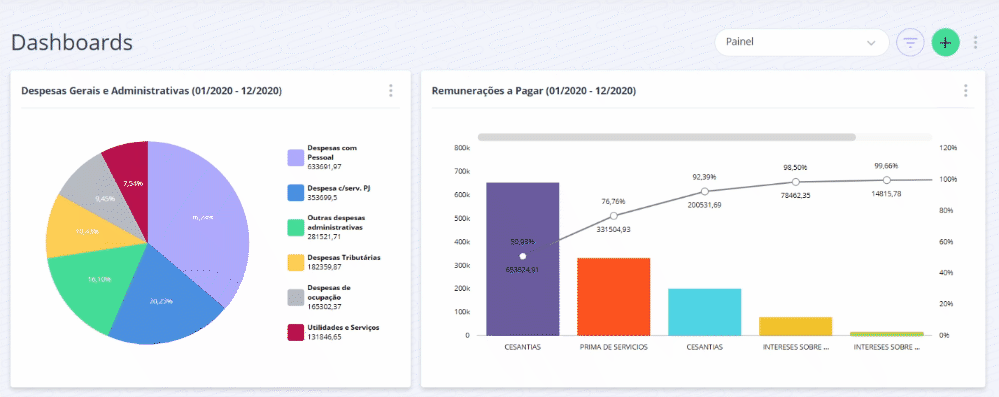The height and width of the screenshot is (397, 999).
Task: Click the green add dashboard button
Action: pos(945,43)
